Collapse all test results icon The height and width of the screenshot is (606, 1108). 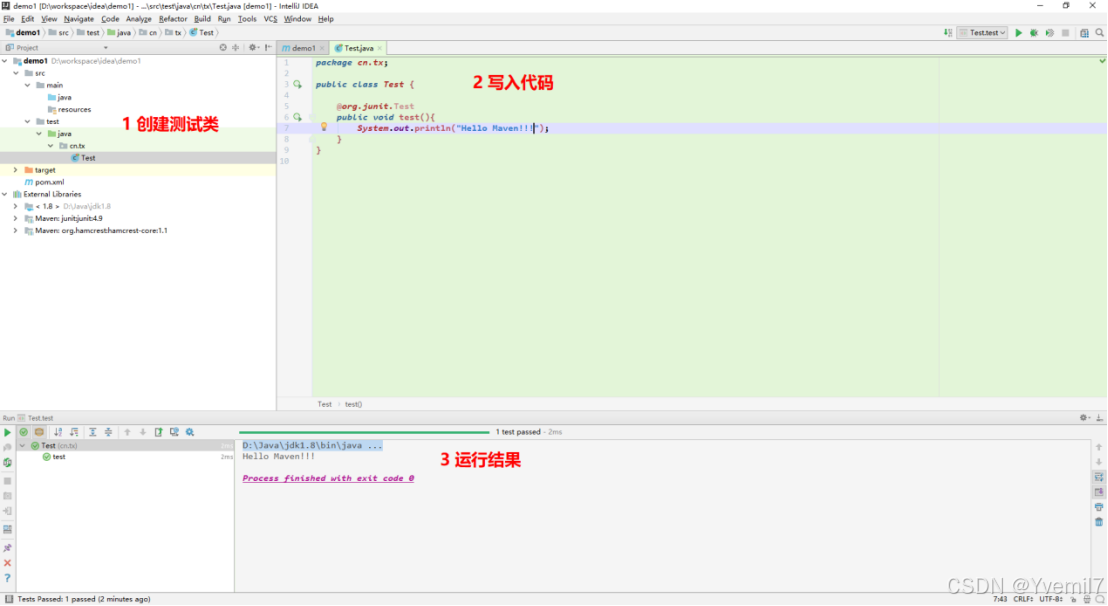pos(108,432)
